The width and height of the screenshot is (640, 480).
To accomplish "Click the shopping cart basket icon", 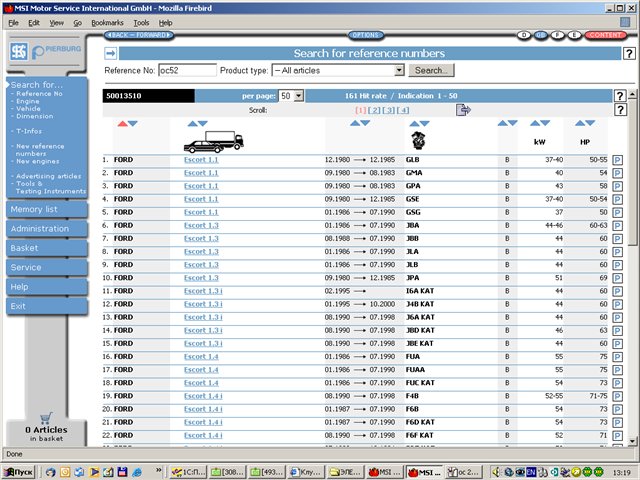I will tap(46, 418).
